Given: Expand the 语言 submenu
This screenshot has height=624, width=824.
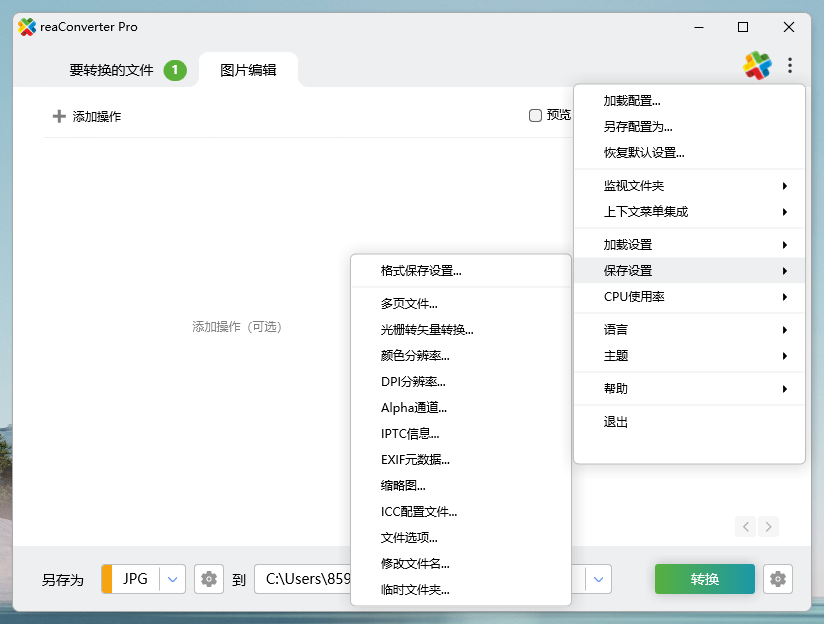Looking at the screenshot, I should (x=689, y=330).
